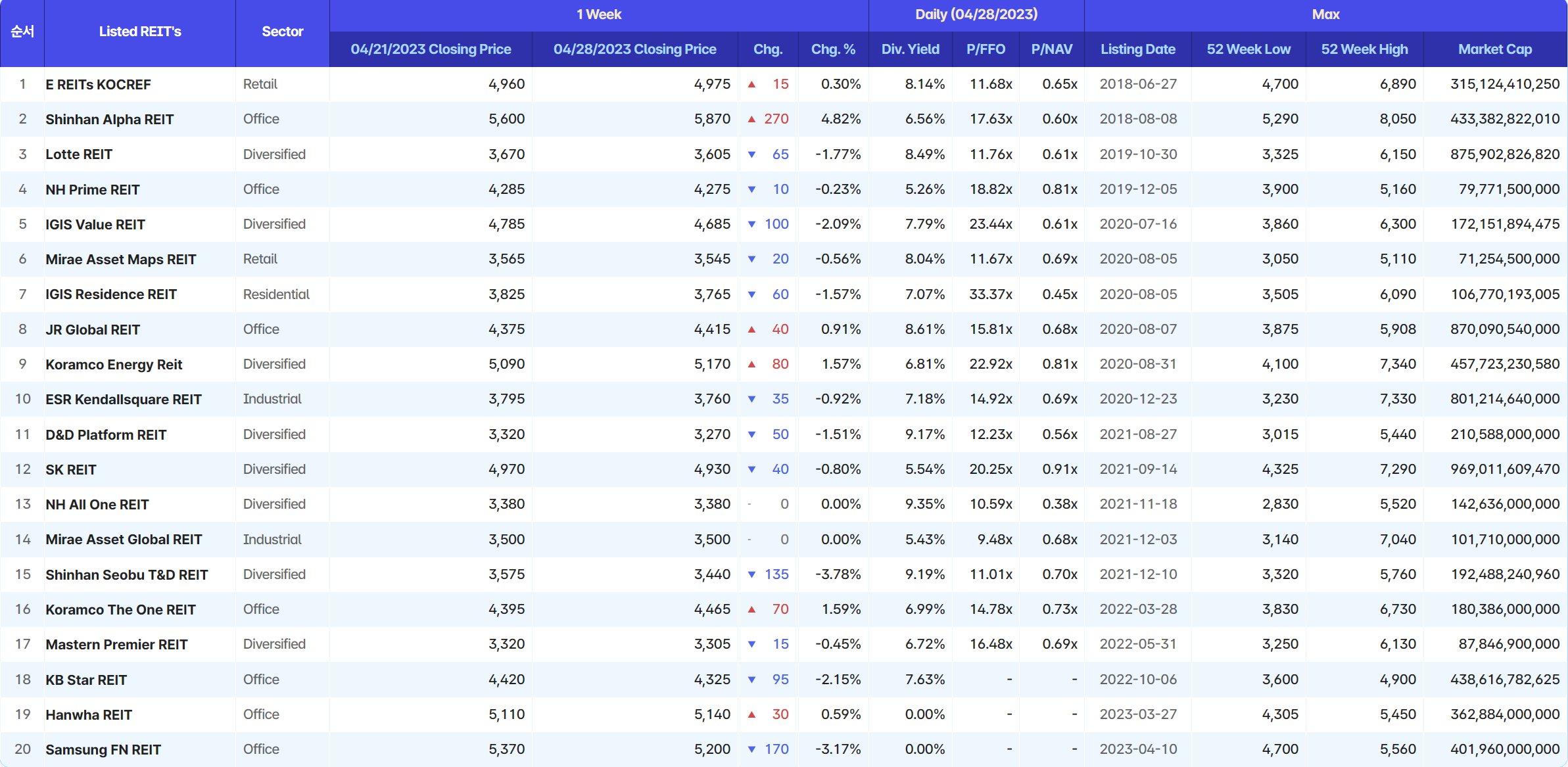Click the red up arrow in the Koramco Energy Reit row

pos(751,364)
